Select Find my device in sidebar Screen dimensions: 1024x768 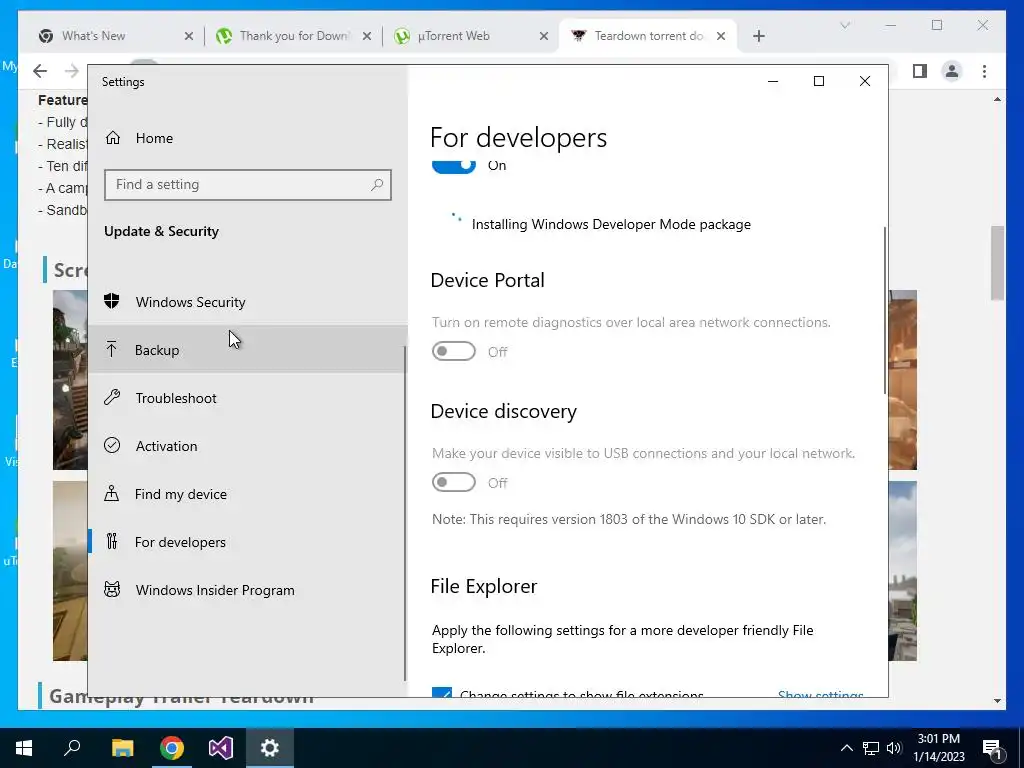tap(248, 494)
